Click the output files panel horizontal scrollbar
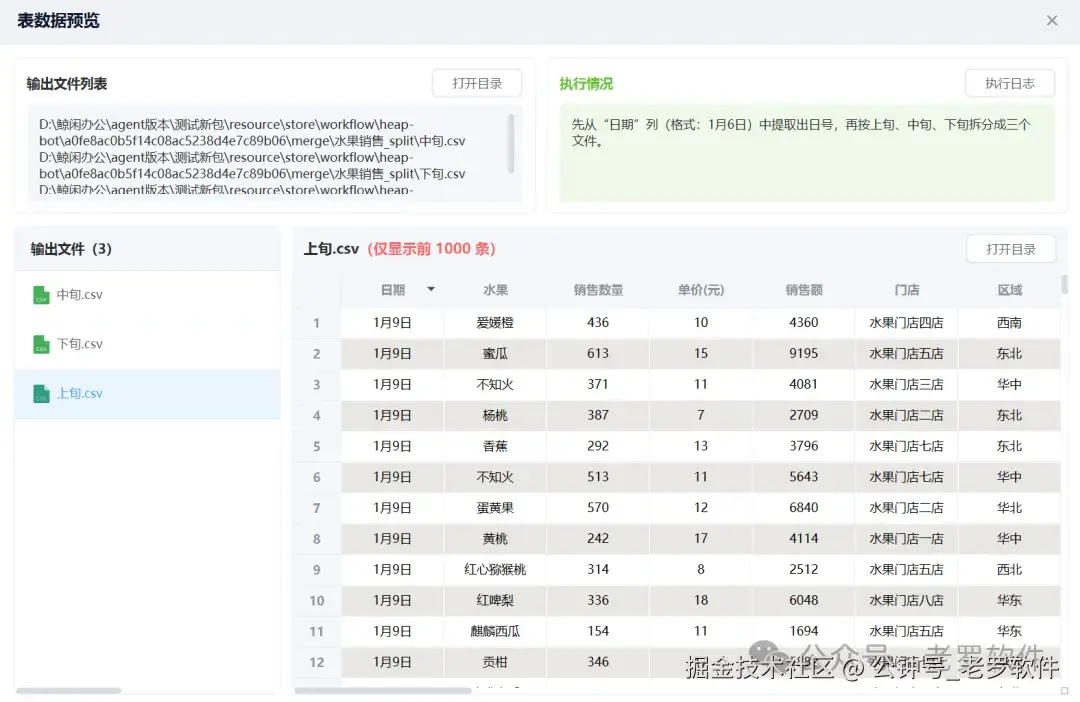This screenshot has height=702, width=1080. [x=69, y=690]
